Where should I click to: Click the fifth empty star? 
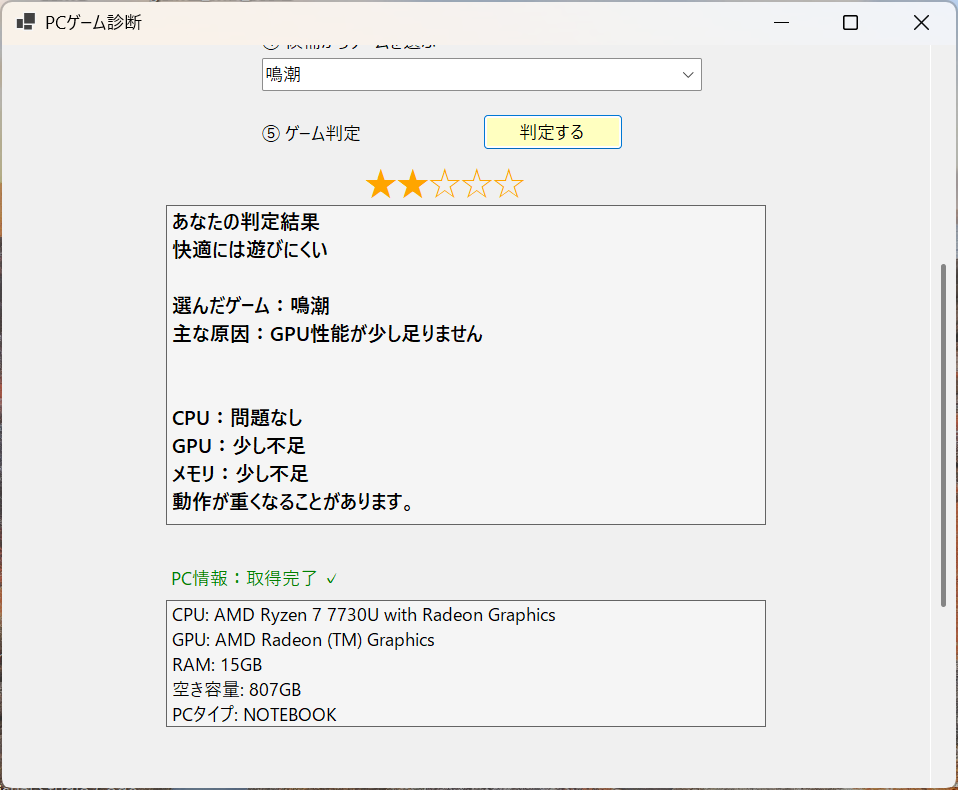click(508, 184)
